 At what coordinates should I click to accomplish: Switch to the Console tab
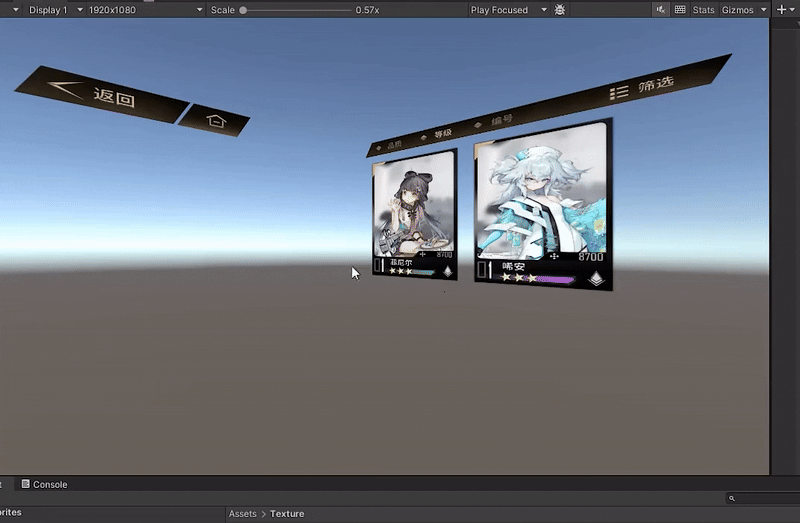(44, 484)
